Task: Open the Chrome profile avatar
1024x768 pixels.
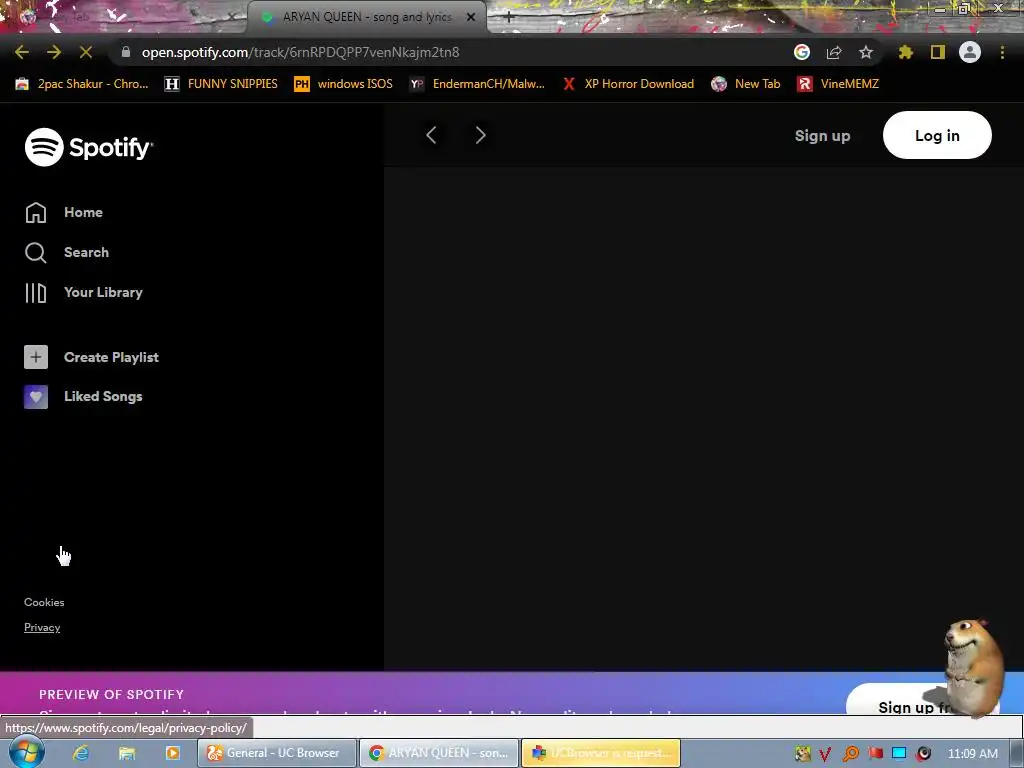Action: click(970, 52)
